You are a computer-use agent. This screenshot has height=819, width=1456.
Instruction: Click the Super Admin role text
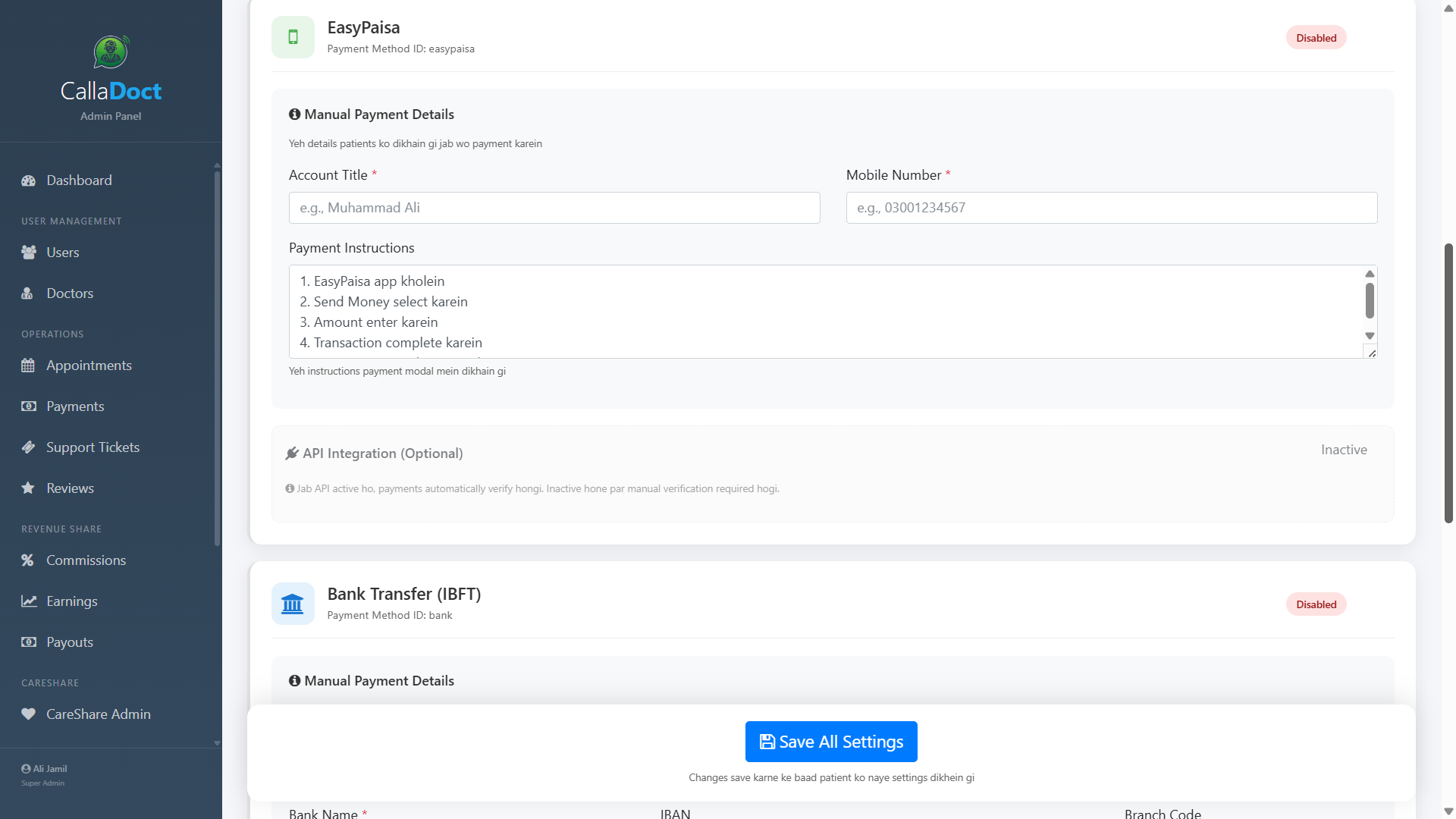tap(42, 783)
